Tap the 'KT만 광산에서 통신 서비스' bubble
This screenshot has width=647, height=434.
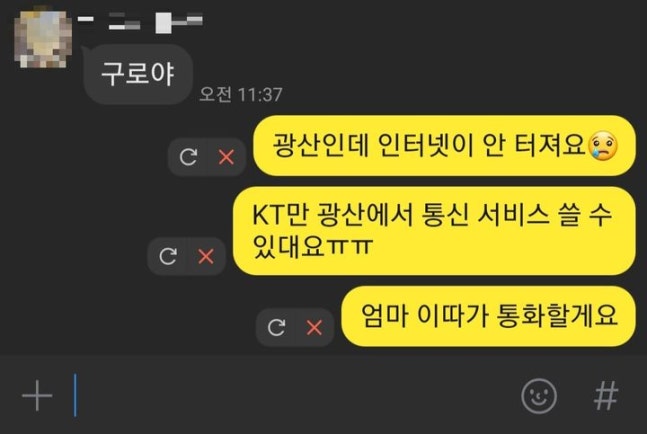[x=434, y=231]
